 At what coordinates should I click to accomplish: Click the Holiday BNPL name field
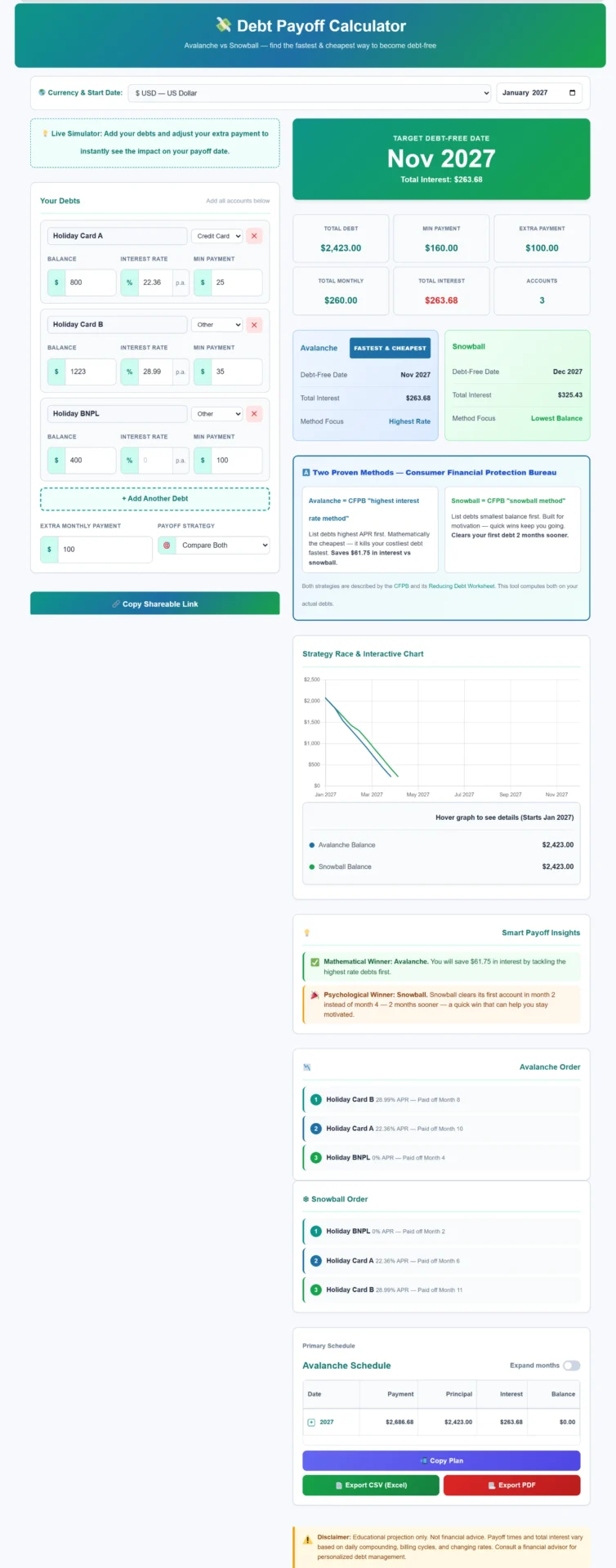click(118, 414)
